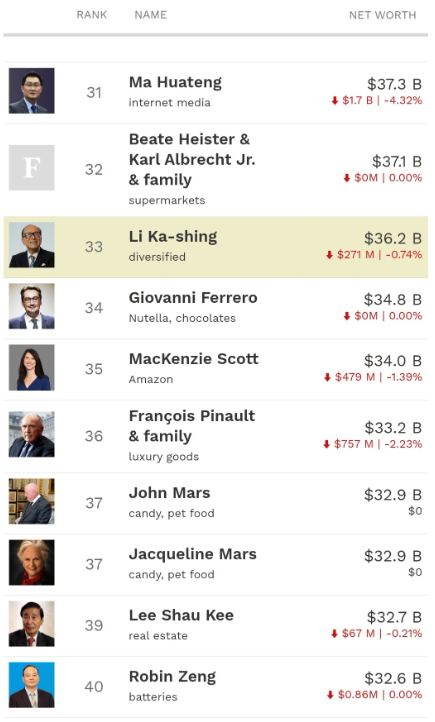This screenshot has height=722, width=435.
Task: Open the Ma Huateng name link
Action: 175,82
